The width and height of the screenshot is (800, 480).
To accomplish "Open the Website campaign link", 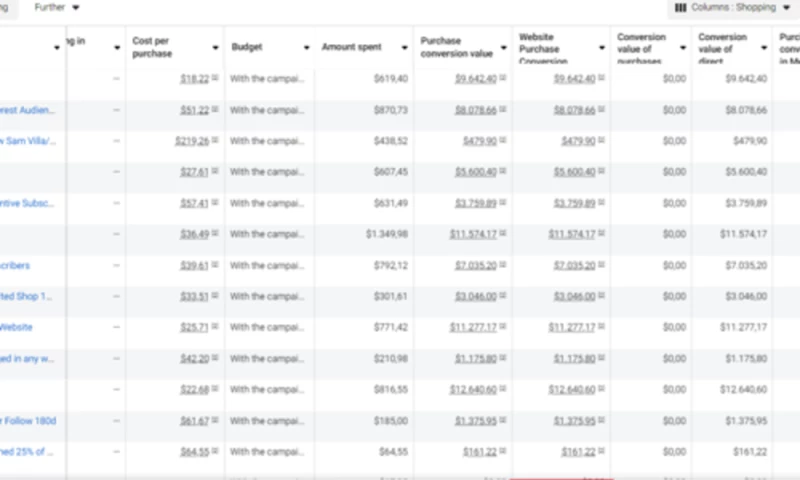I will tap(16, 327).
